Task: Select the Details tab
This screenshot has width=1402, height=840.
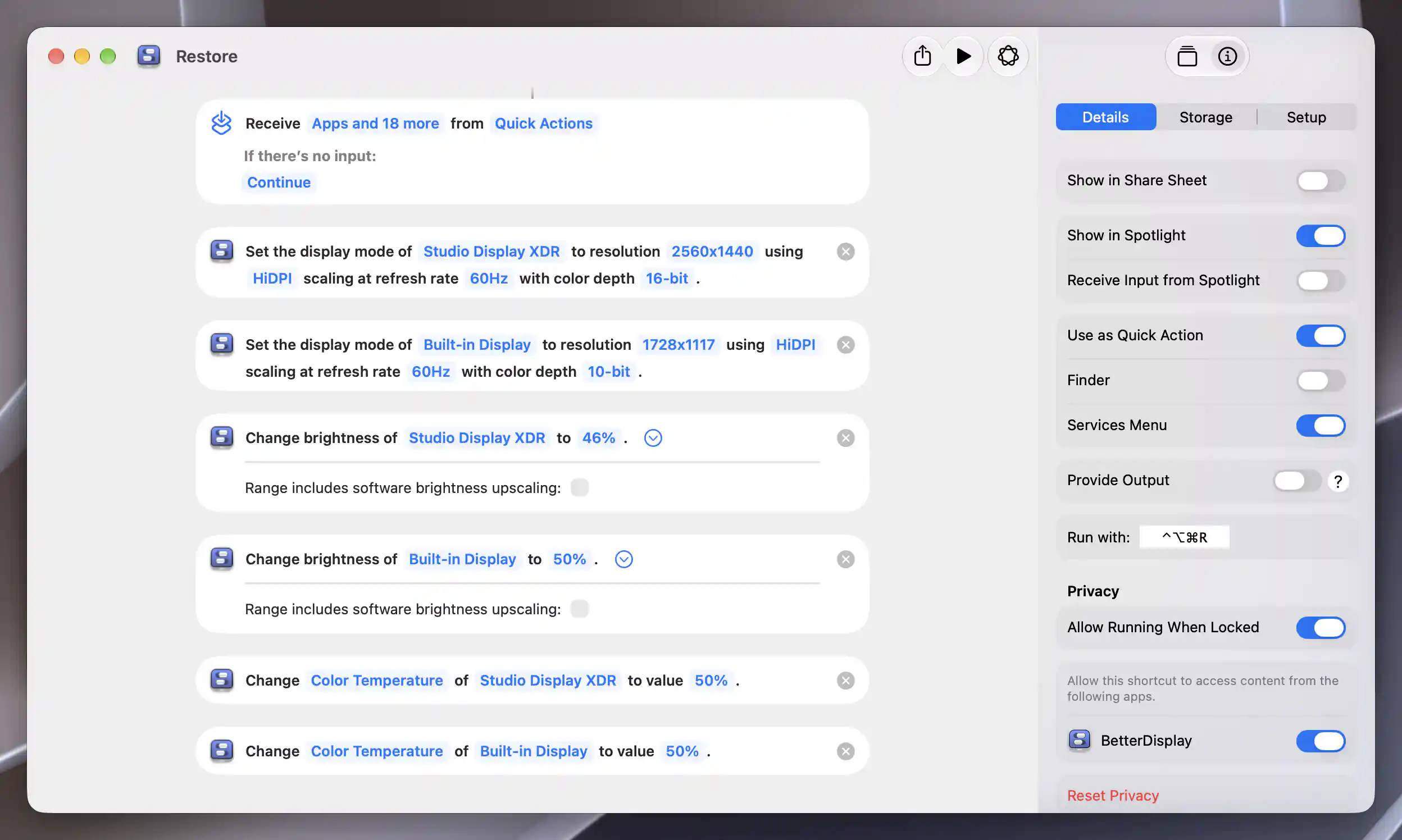Action: [1105, 117]
